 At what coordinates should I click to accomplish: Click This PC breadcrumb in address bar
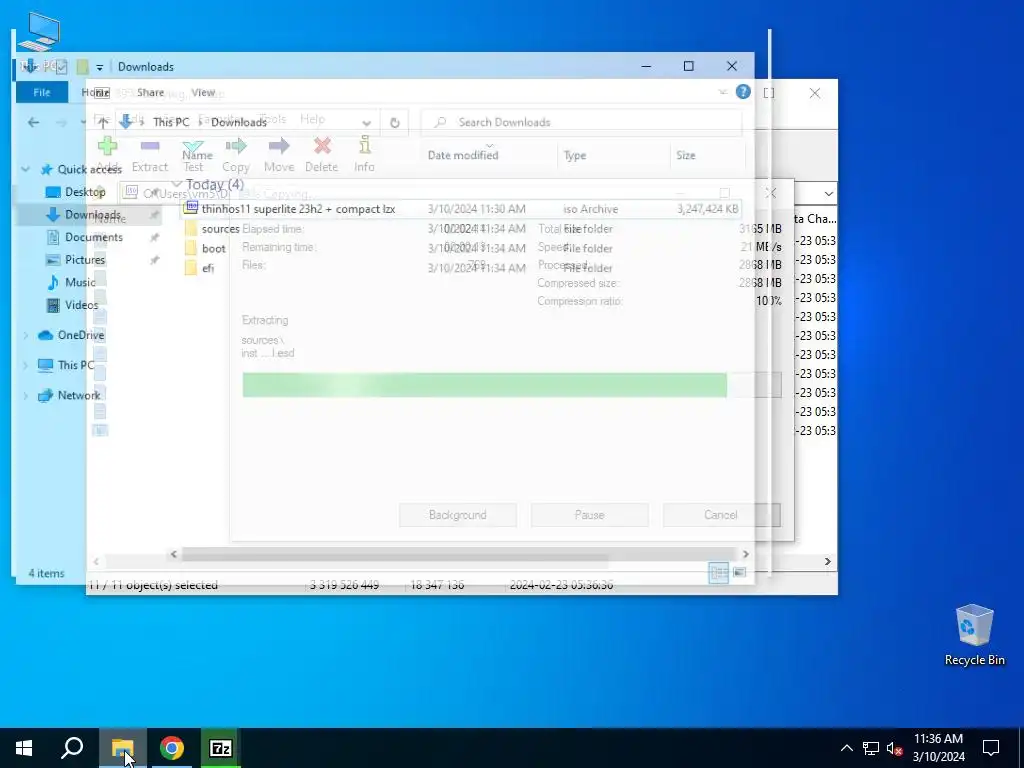(x=171, y=122)
